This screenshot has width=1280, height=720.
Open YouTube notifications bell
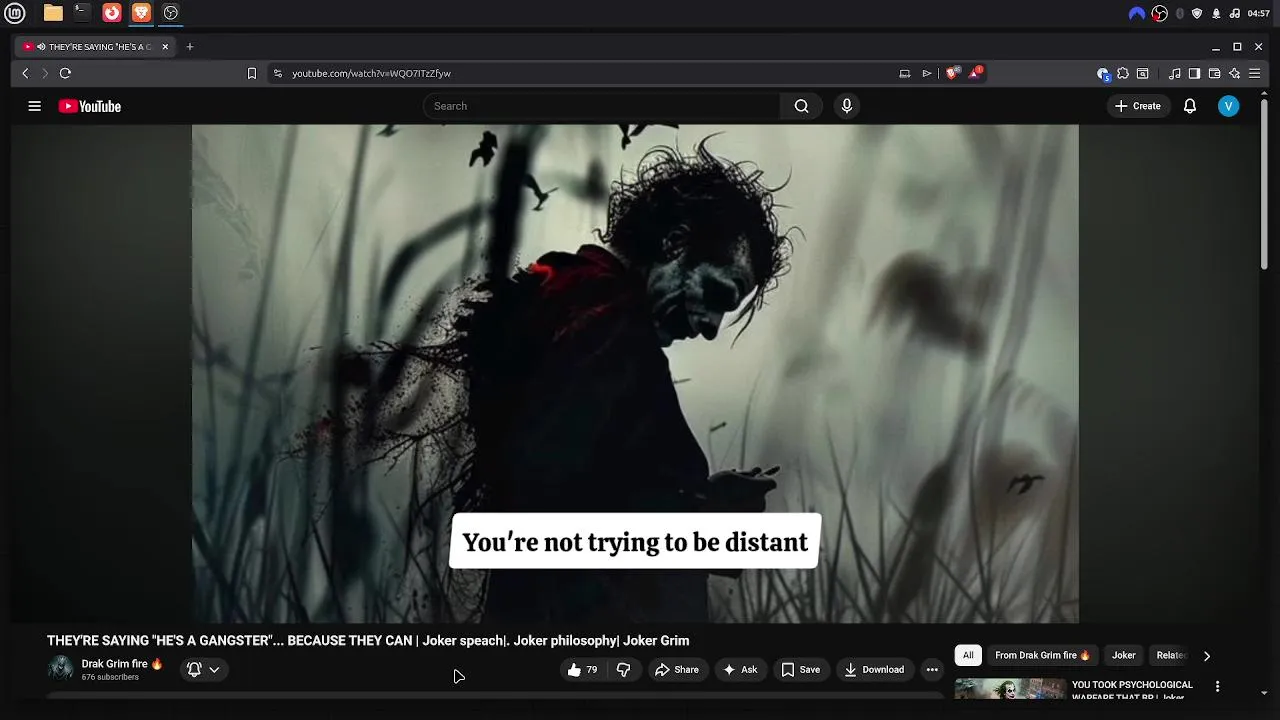pyautogui.click(x=1190, y=106)
